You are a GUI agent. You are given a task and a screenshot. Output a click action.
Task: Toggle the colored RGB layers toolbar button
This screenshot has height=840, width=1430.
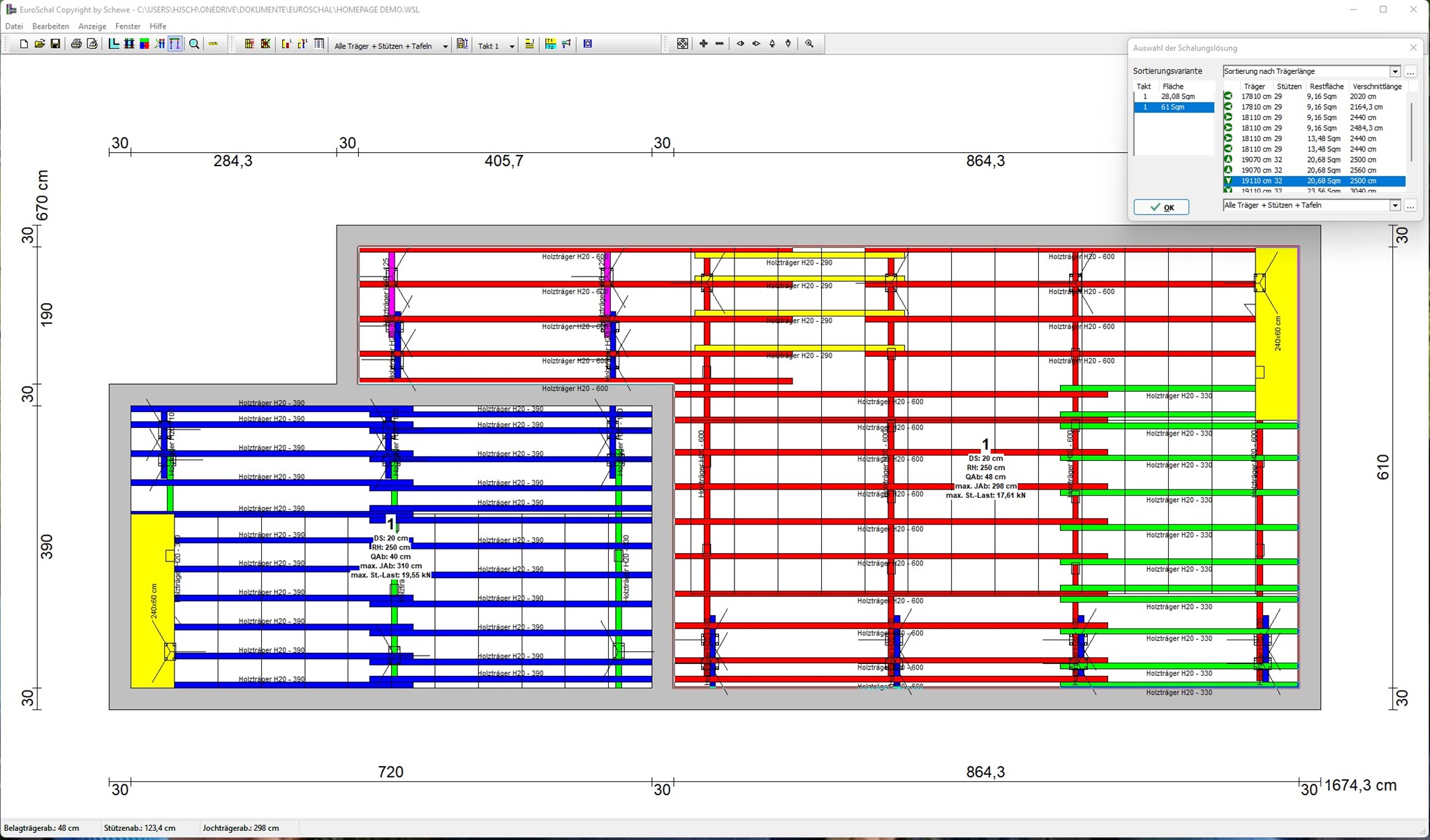[145, 44]
